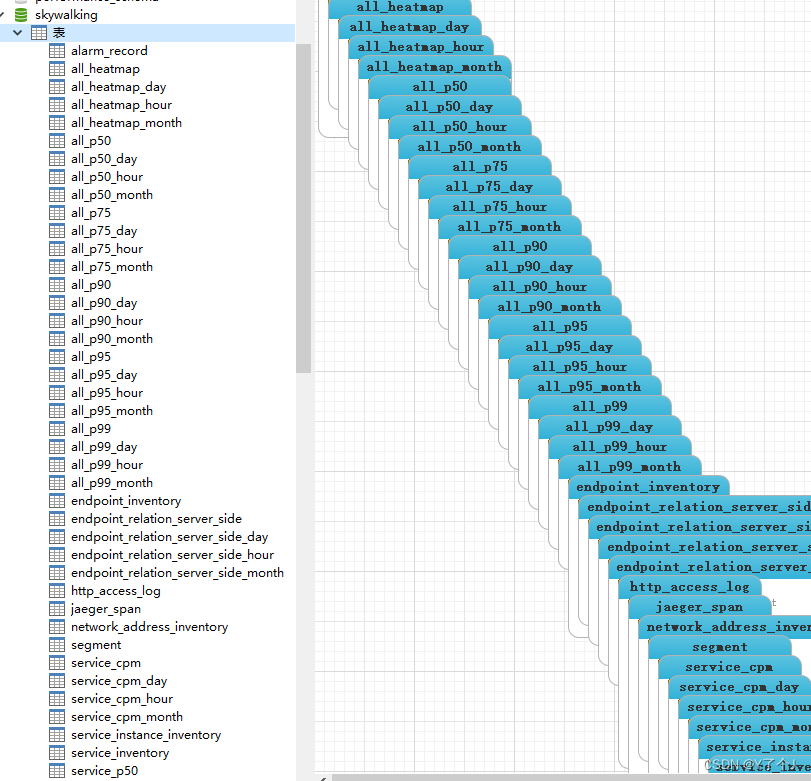Click table icon beside all_p90
811x781 pixels.
coord(57,284)
